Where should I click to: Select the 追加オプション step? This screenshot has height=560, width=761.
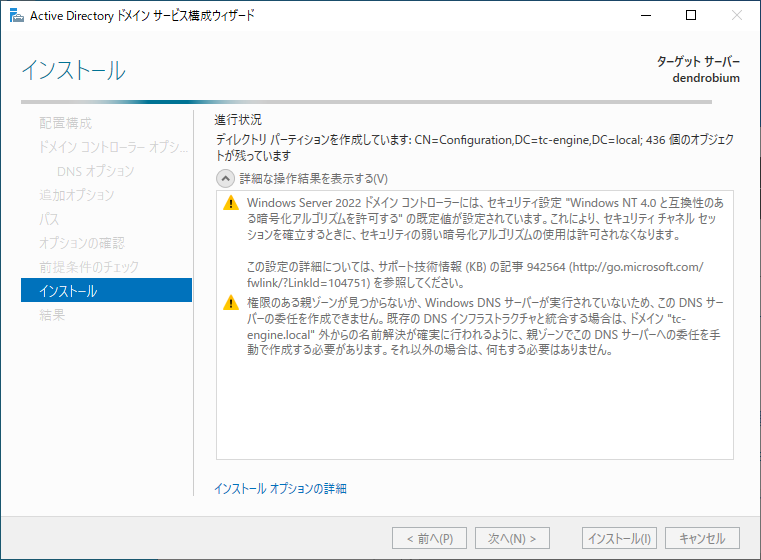tap(77, 195)
